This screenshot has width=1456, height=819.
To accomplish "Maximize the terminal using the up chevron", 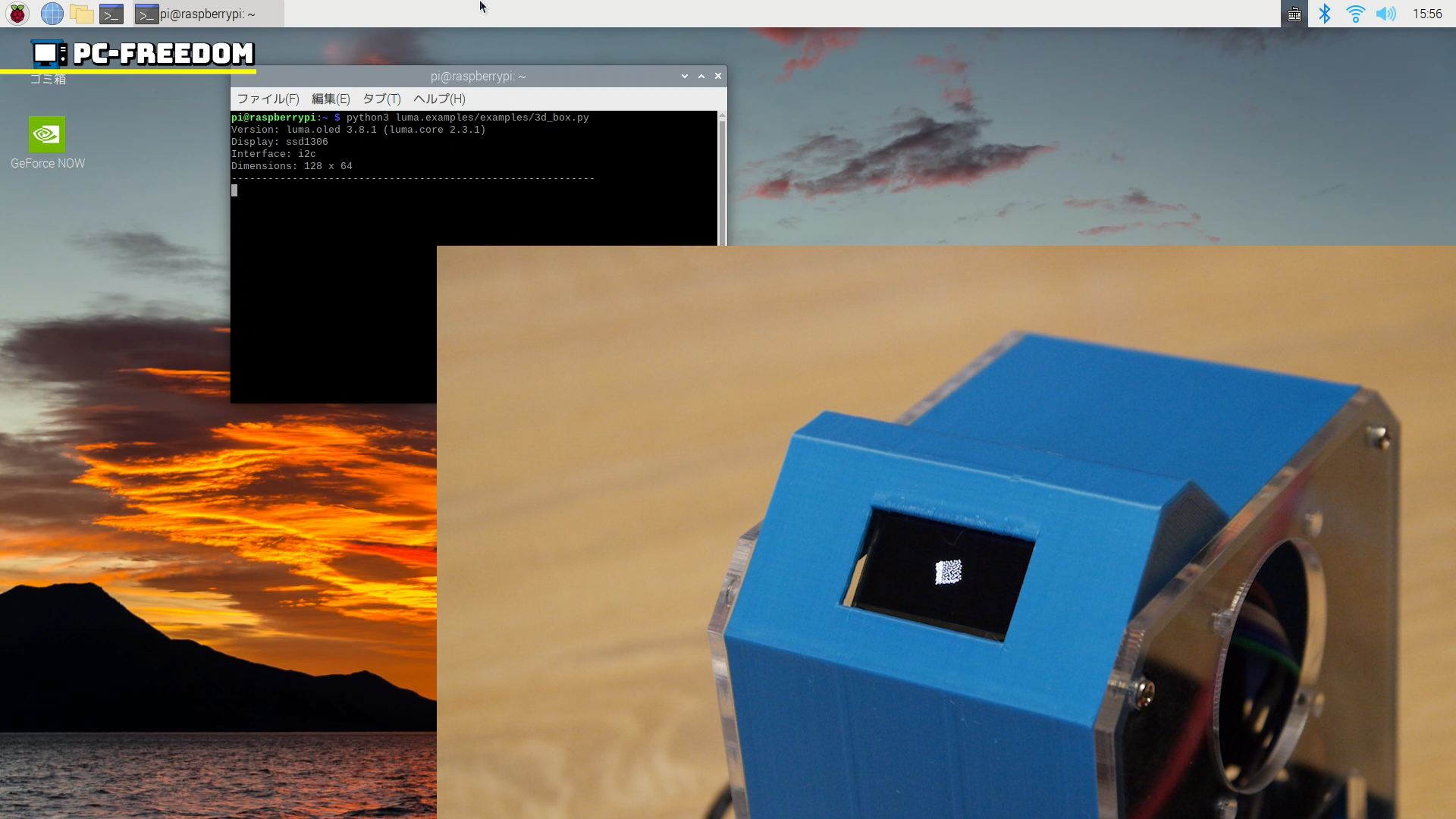I will pos(701,76).
